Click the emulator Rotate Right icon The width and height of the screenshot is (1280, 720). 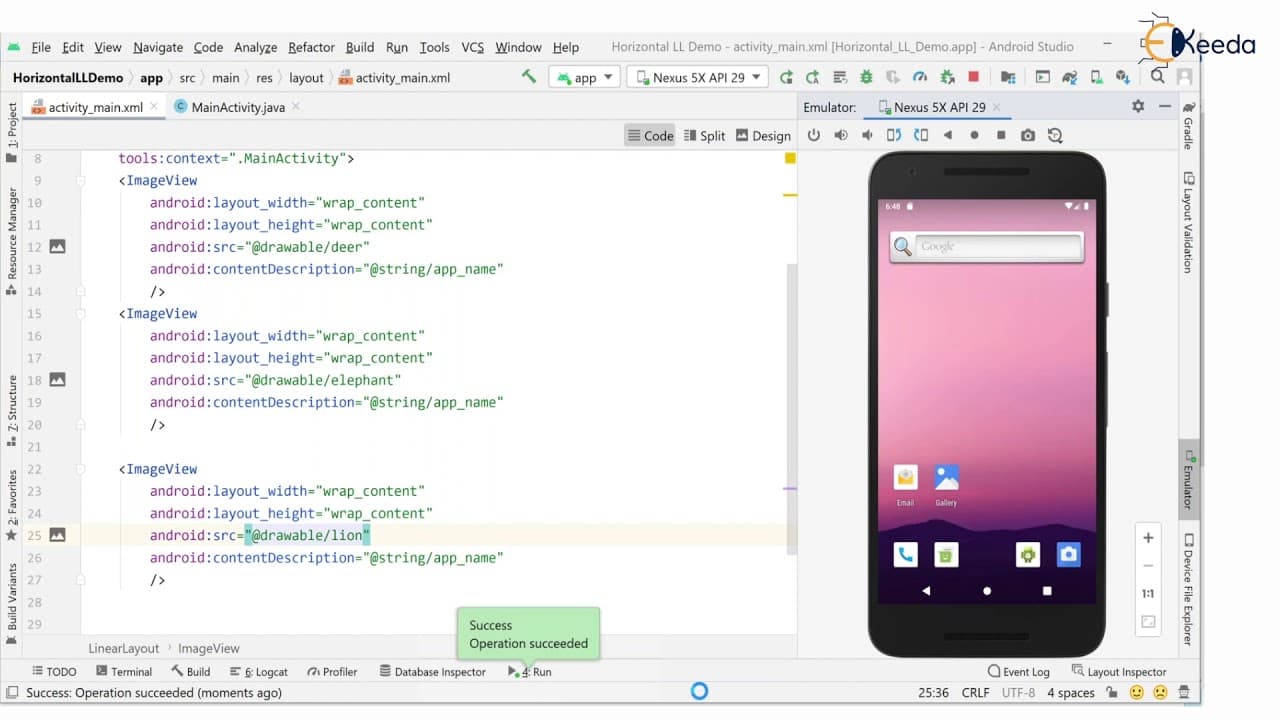[921, 135]
